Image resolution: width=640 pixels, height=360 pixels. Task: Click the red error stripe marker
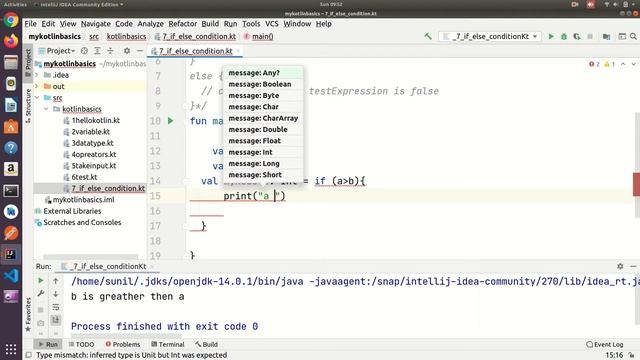pyautogui.click(x=636, y=184)
